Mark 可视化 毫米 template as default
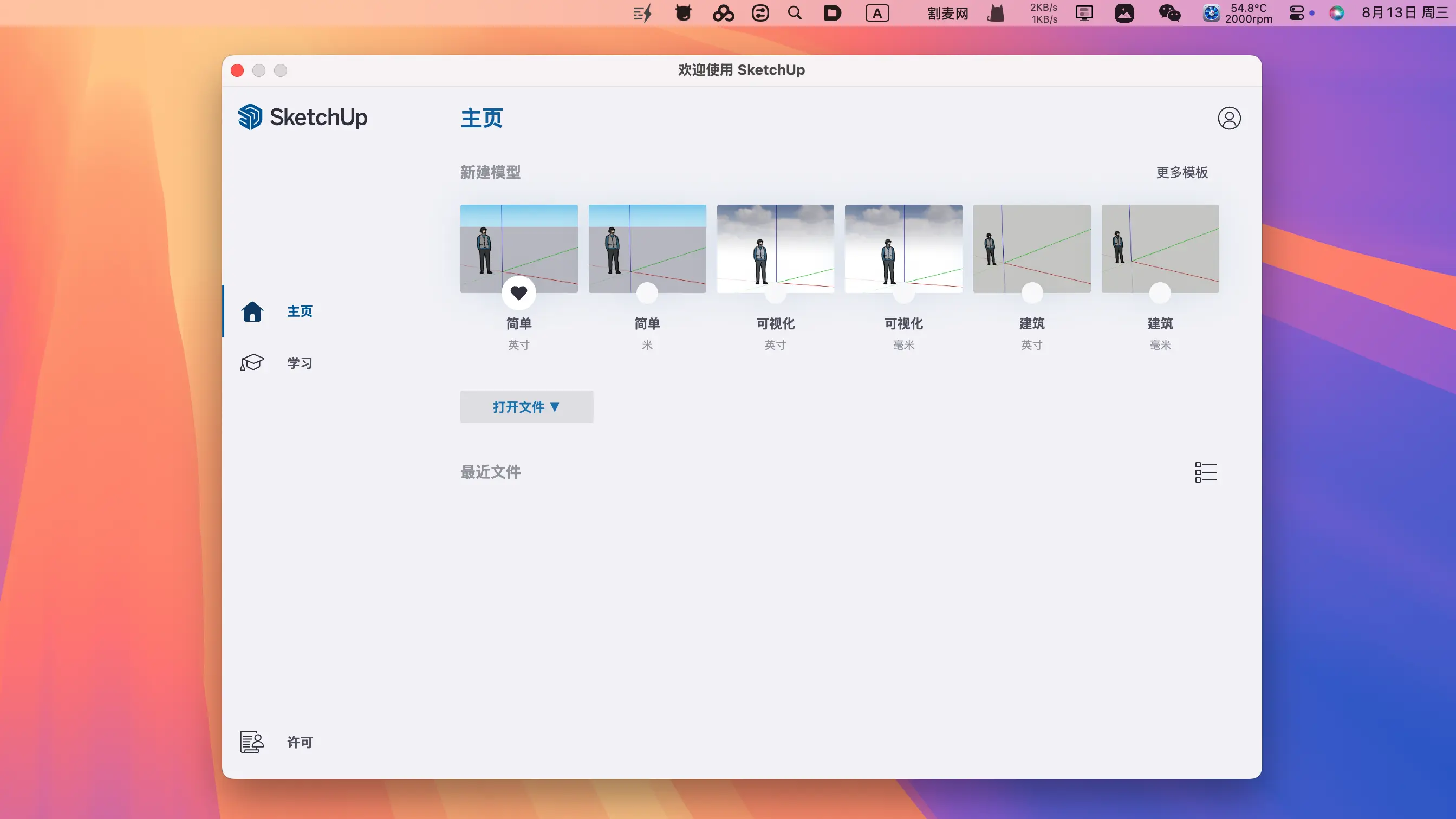Screen dimensions: 1456x819 pyautogui.click(x=904, y=293)
